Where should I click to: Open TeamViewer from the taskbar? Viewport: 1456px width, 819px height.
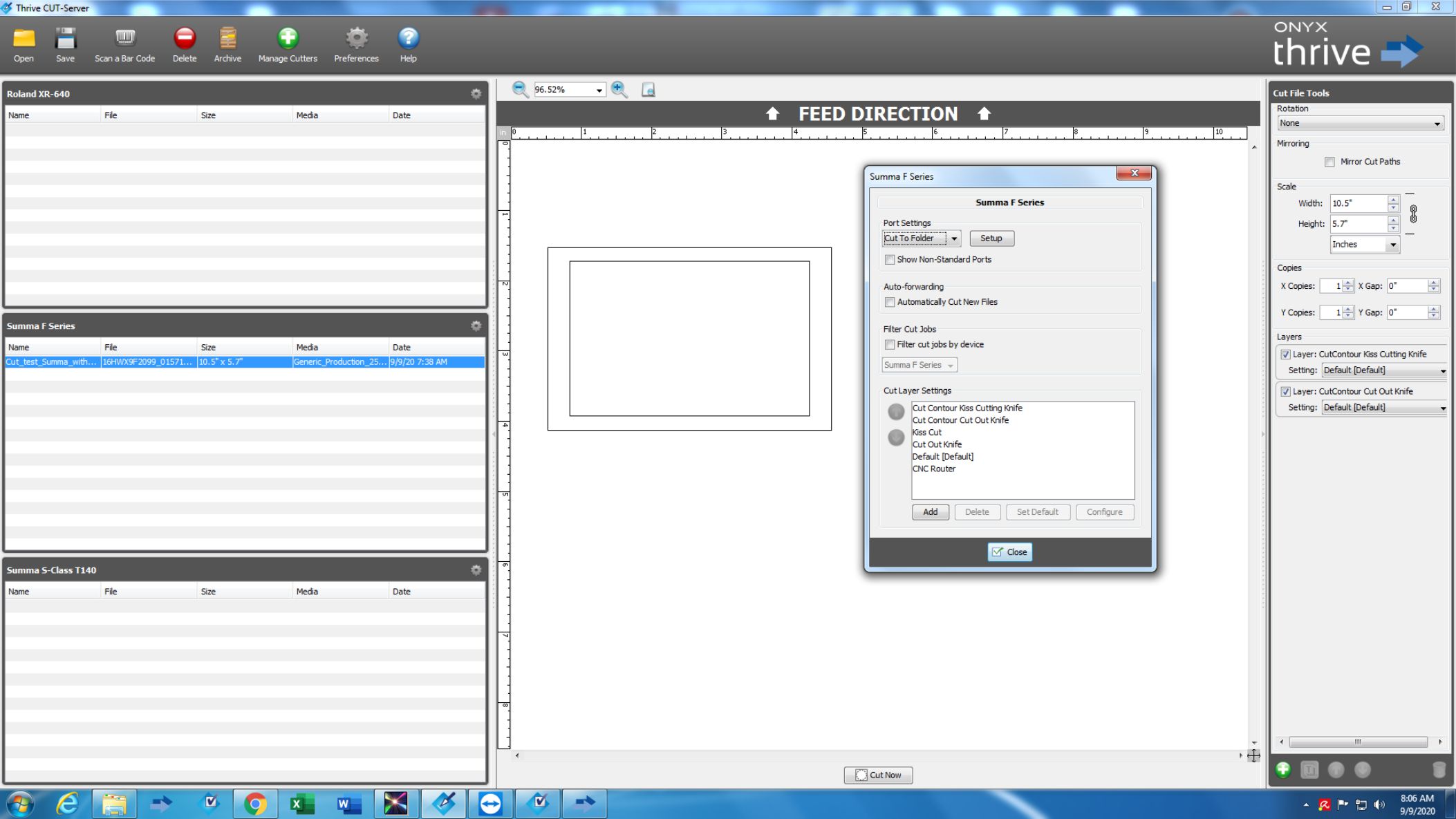(490, 804)
